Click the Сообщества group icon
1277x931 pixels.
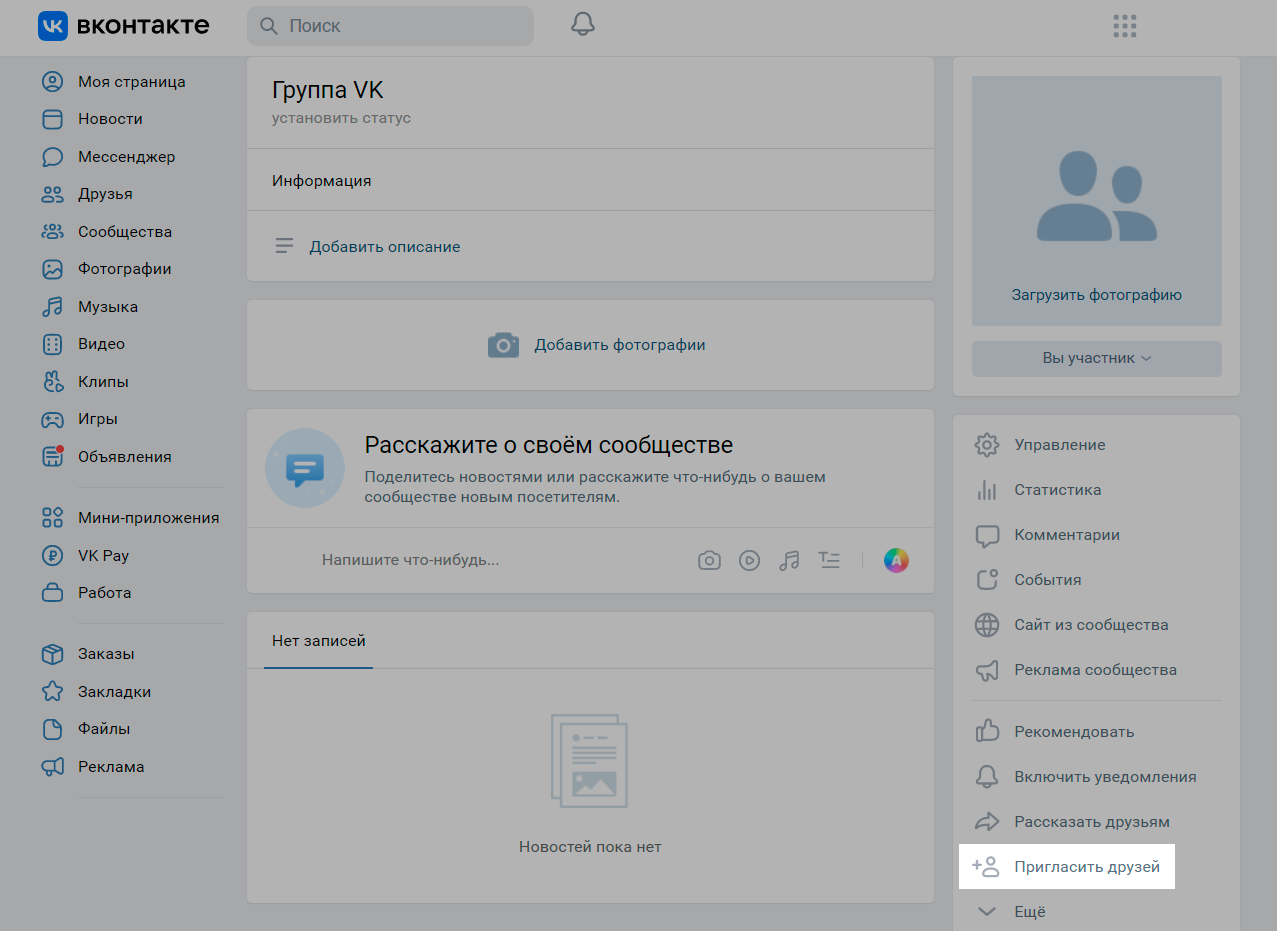click(x=52, y=232)
